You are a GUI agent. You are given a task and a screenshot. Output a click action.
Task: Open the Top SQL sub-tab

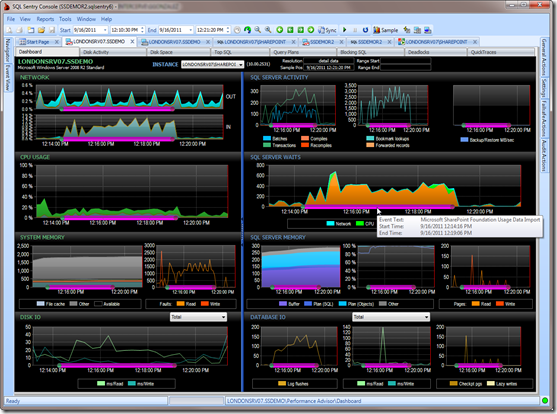[240, 52]
